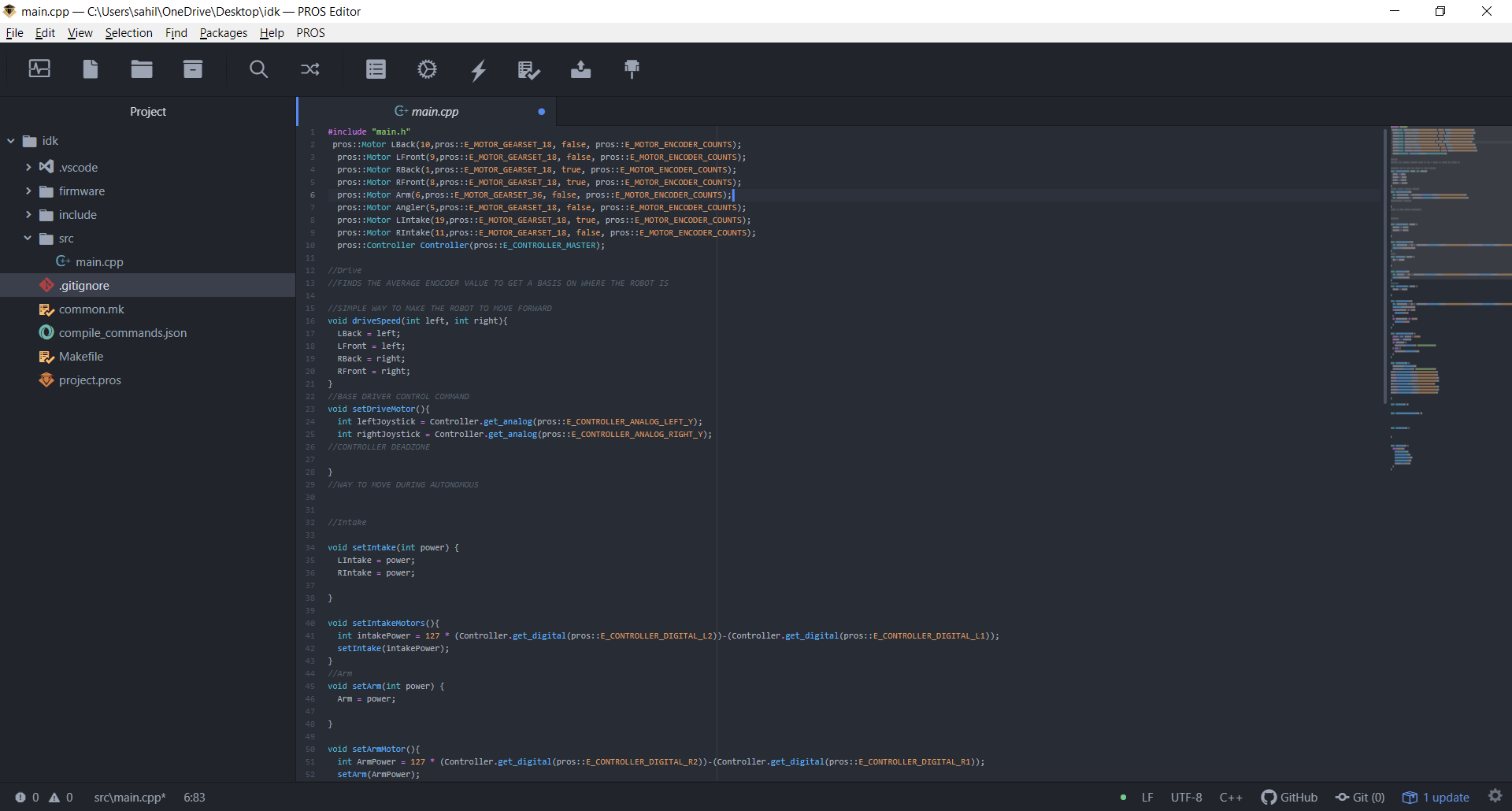Open Makefile in the project tree
The width and height of the screenshot is (1512, 811).
[81, 357]
